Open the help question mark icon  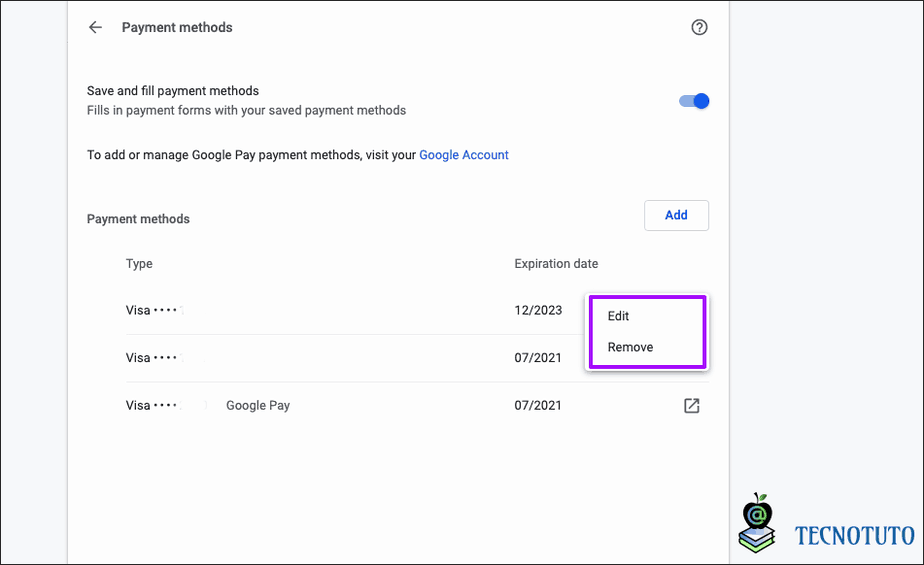point(699,27)
